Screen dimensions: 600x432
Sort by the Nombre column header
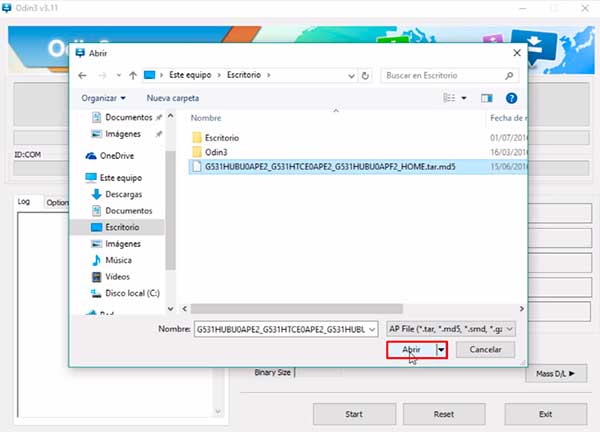pyautogui.click(x=206, y=118)
